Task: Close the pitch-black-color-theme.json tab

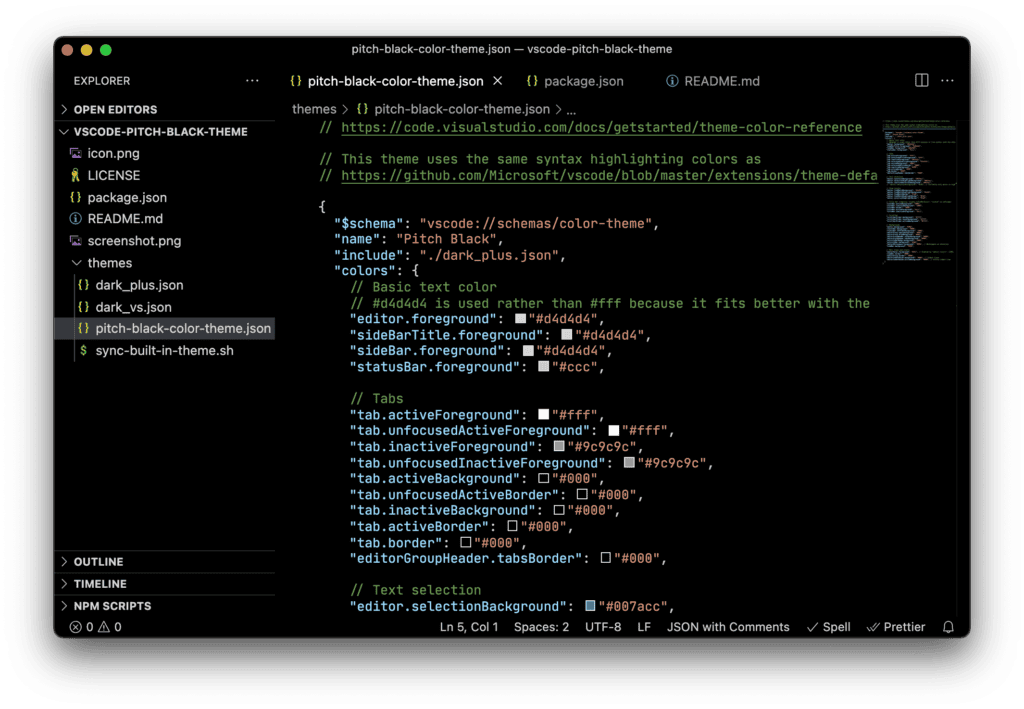Action: pyautogui.click(x=498, y=80)
